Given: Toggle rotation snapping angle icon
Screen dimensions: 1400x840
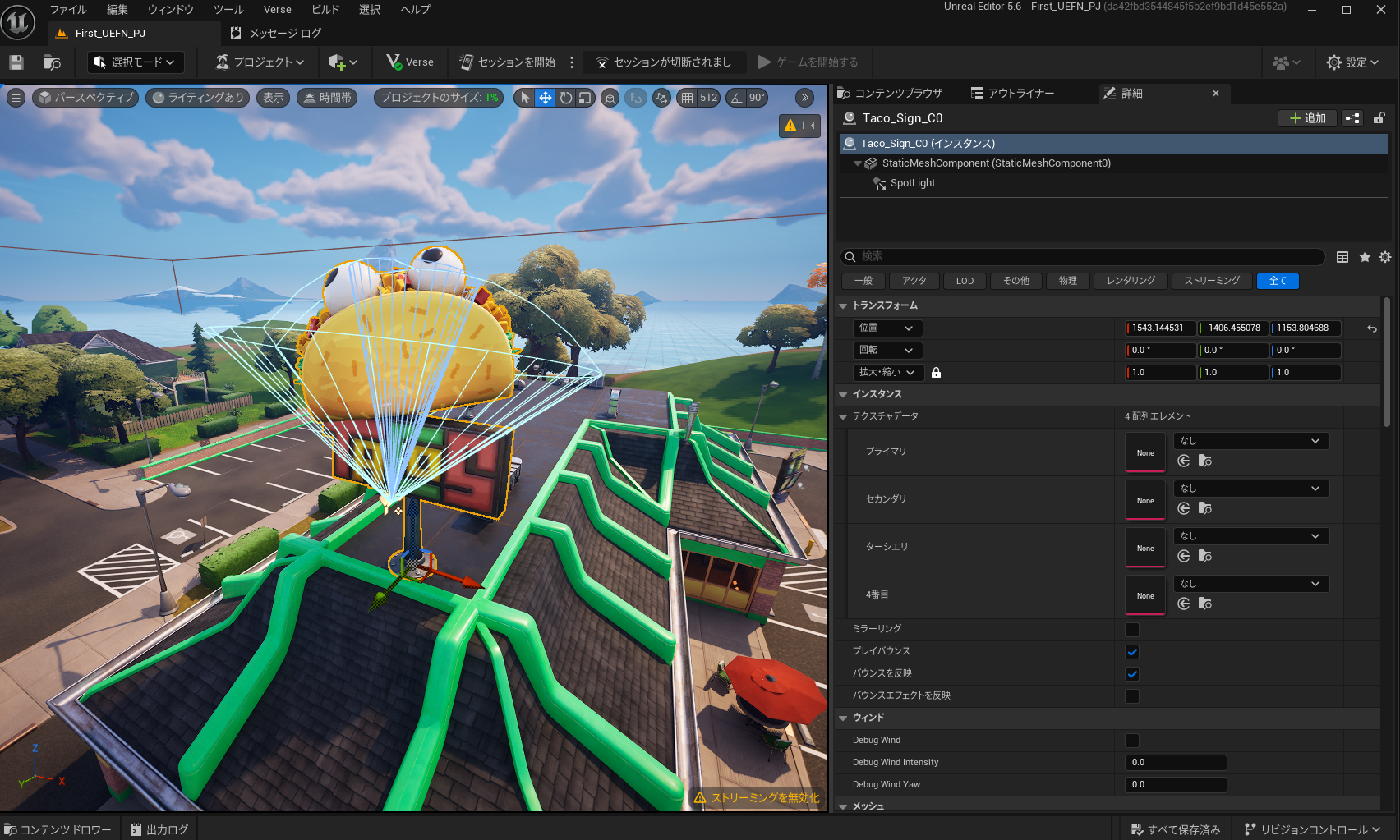Looking at the screenshot, I should [x=736, y=98].
